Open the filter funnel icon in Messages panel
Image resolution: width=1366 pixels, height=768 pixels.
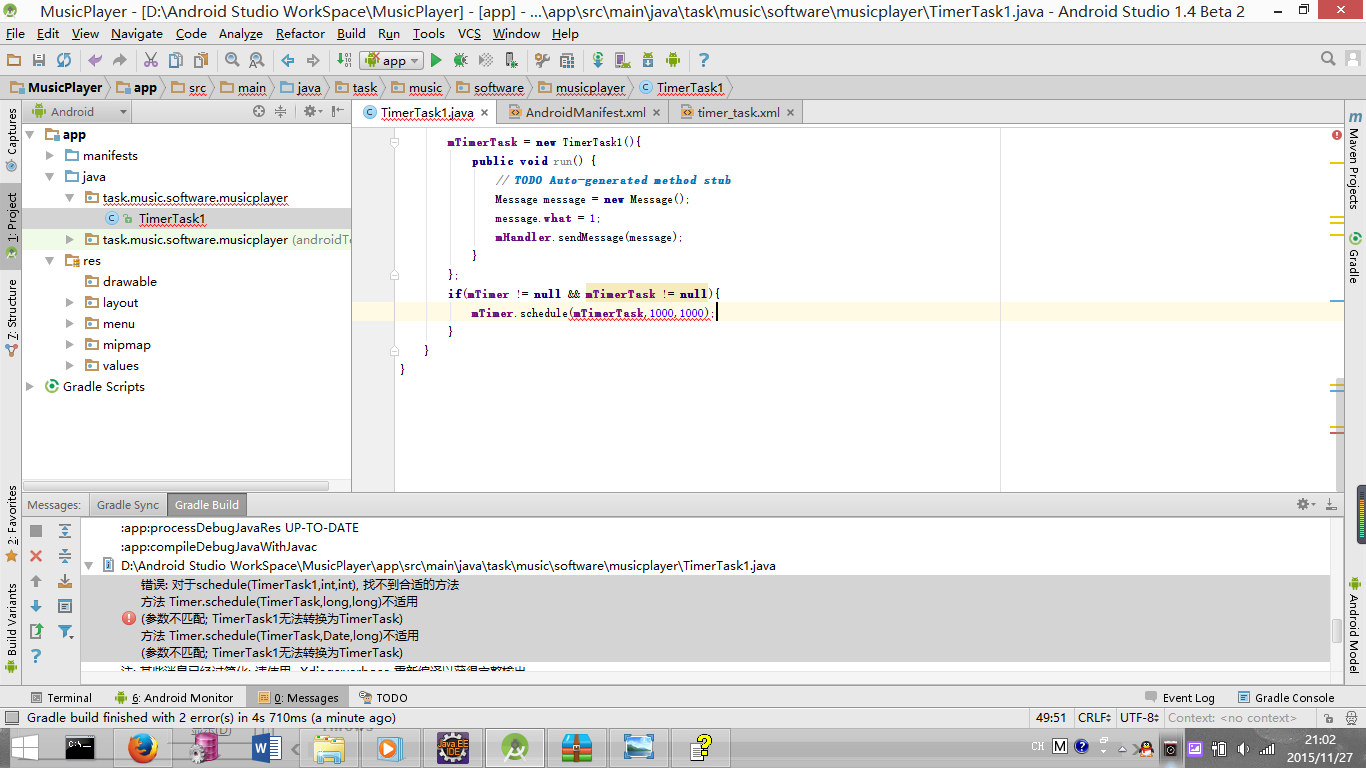[65, 631]
